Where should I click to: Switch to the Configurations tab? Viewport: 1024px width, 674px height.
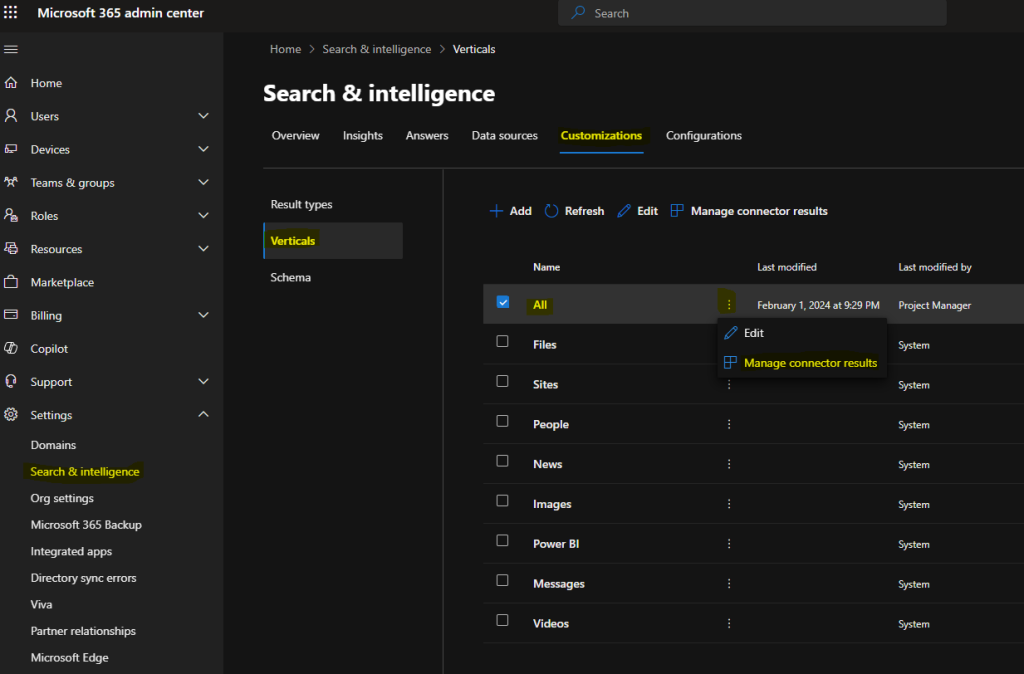[703, 136]
